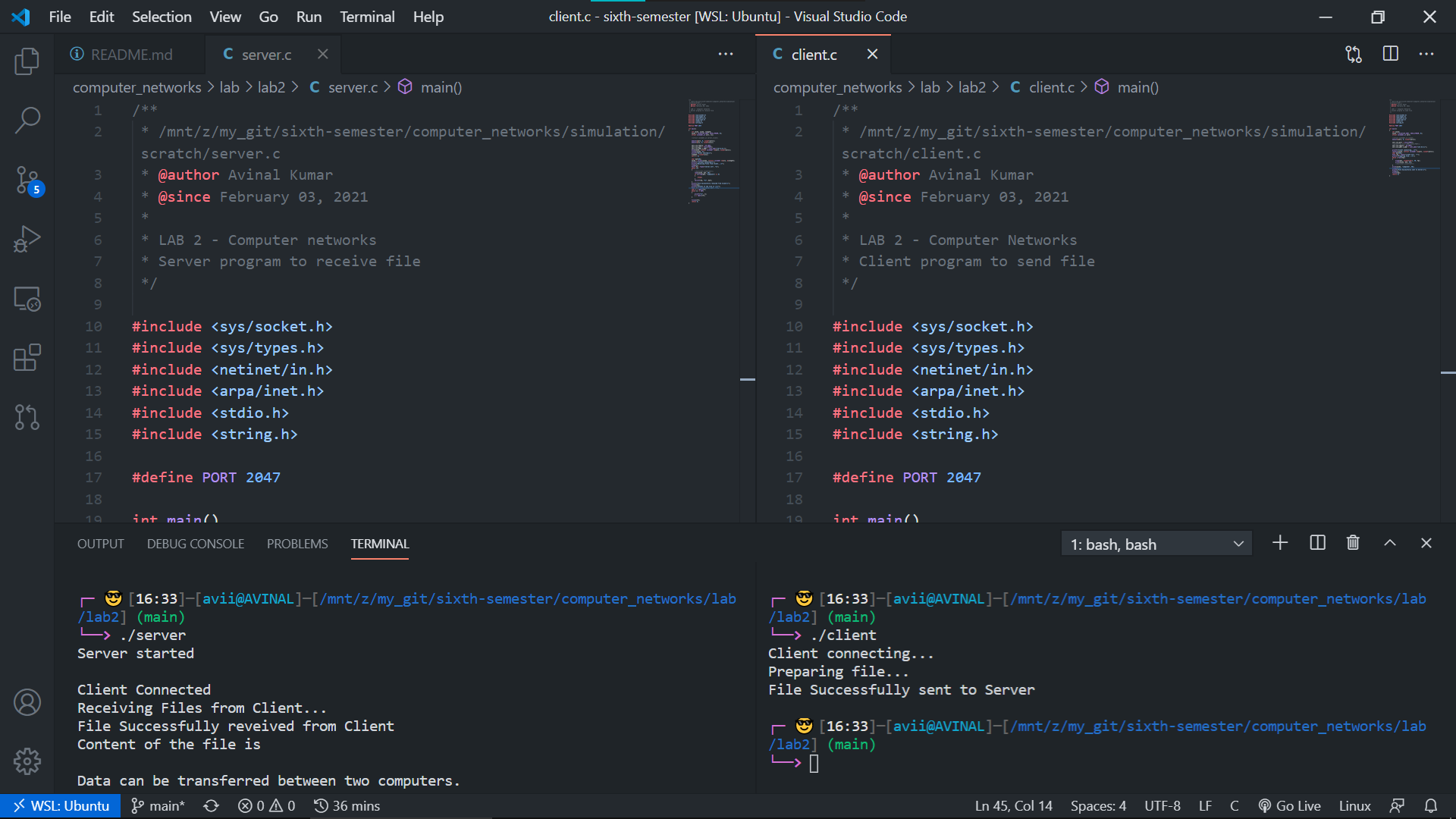Open the Run and Debug view
This screenshot has height=819, width=1456.
27,239
